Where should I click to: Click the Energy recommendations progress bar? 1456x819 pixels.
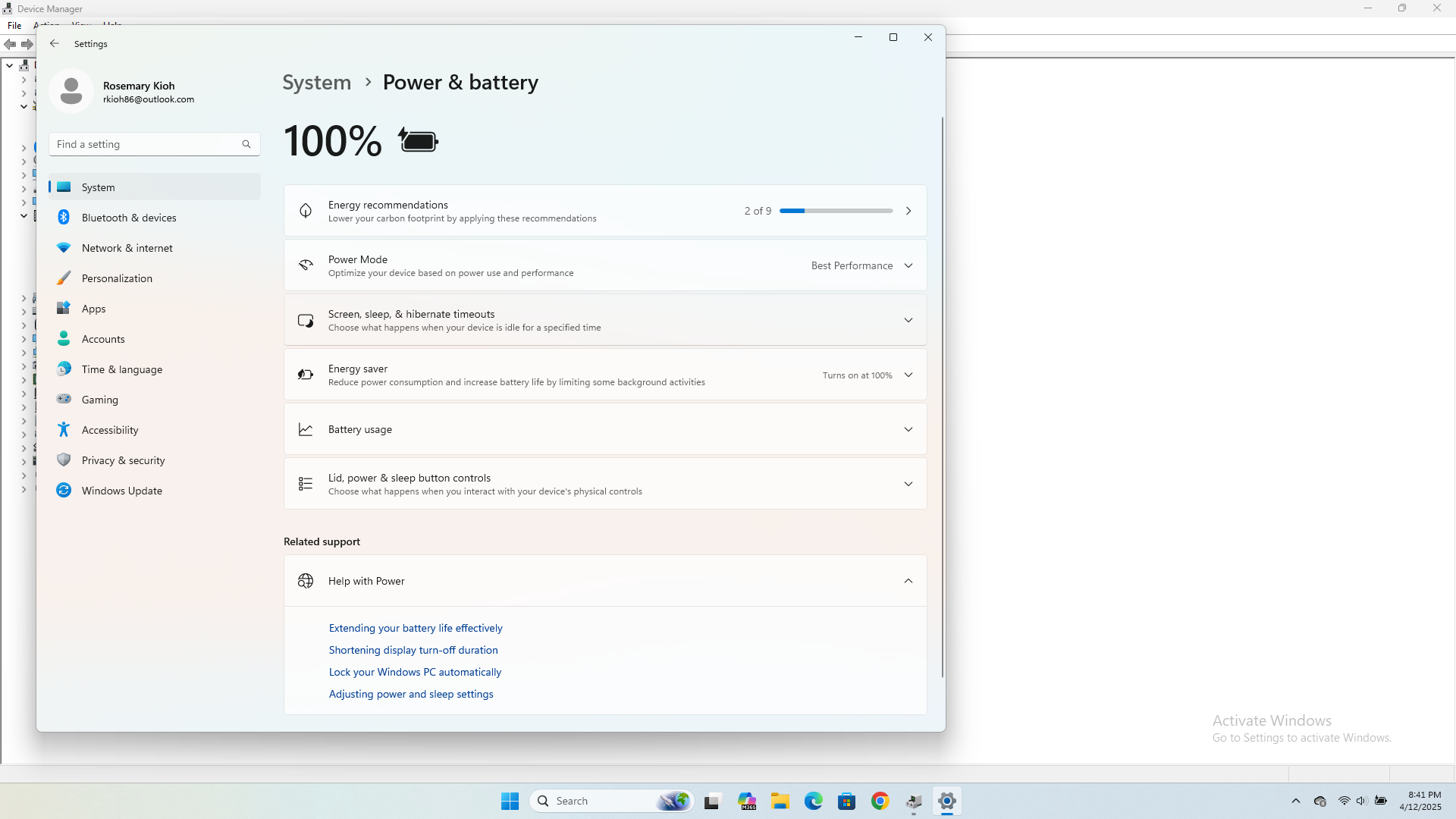[x=836, y=211]
